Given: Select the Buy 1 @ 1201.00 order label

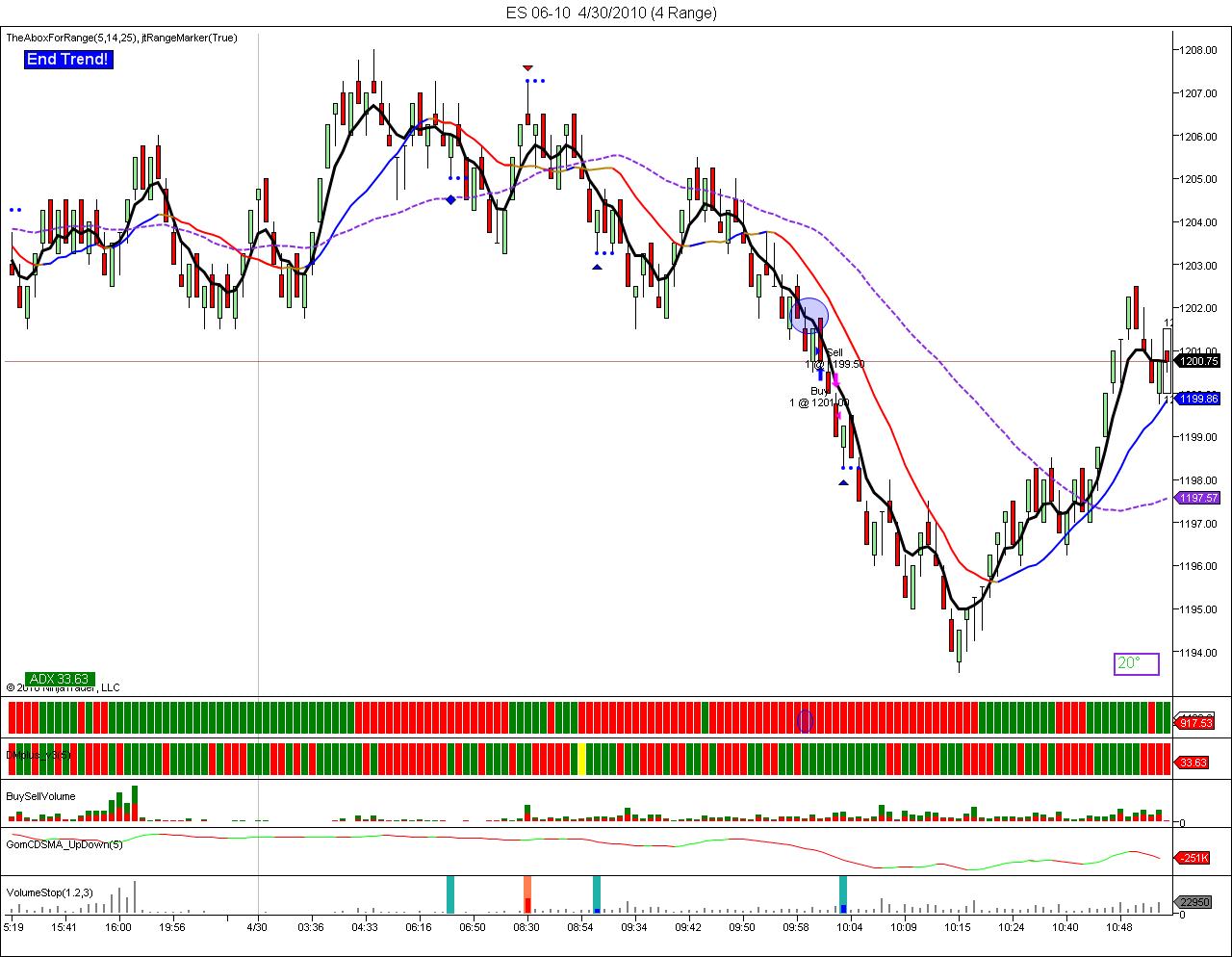Looking at the screenshot, I should coord(820,397).
